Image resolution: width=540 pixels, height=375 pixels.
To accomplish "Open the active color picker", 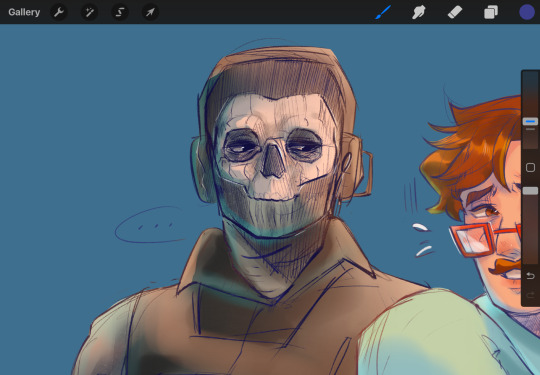I will (527, 12).
